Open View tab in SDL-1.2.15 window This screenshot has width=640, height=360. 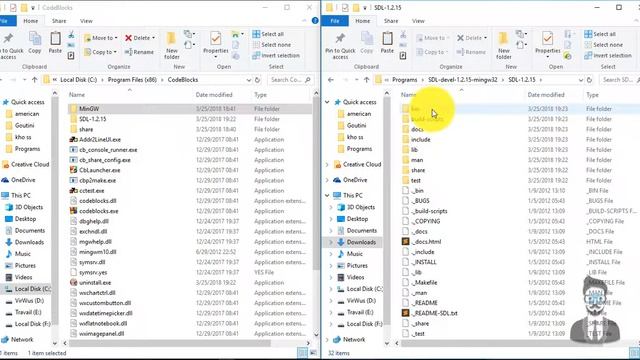418,21
